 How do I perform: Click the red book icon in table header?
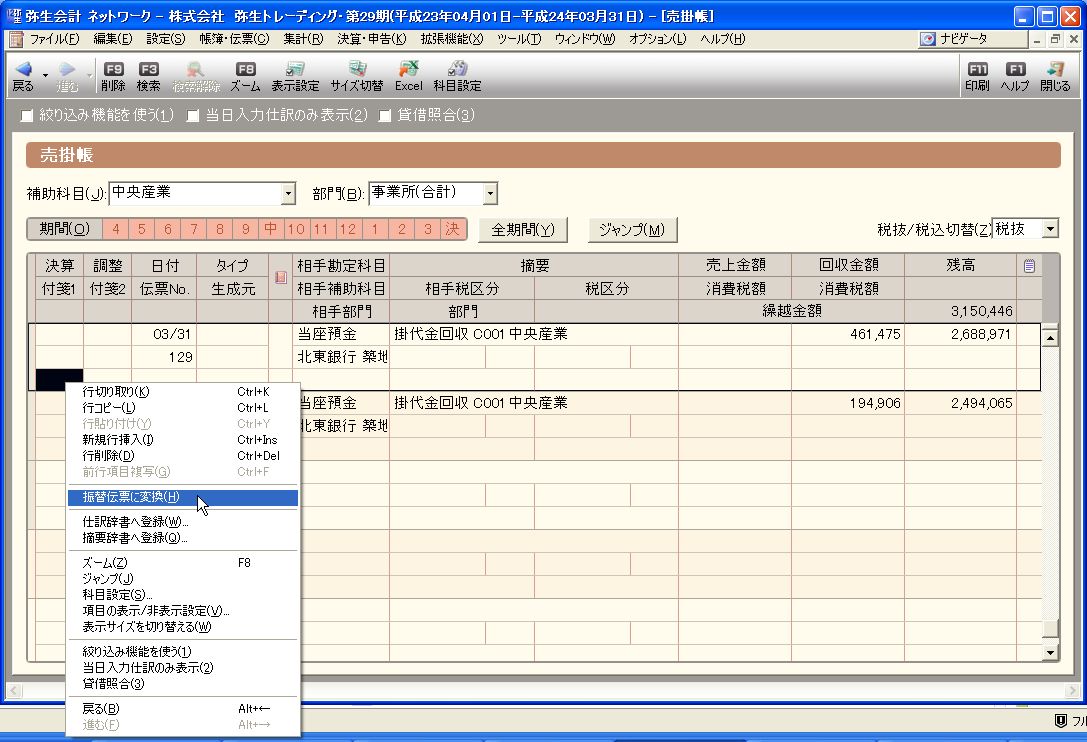[281, 277]
